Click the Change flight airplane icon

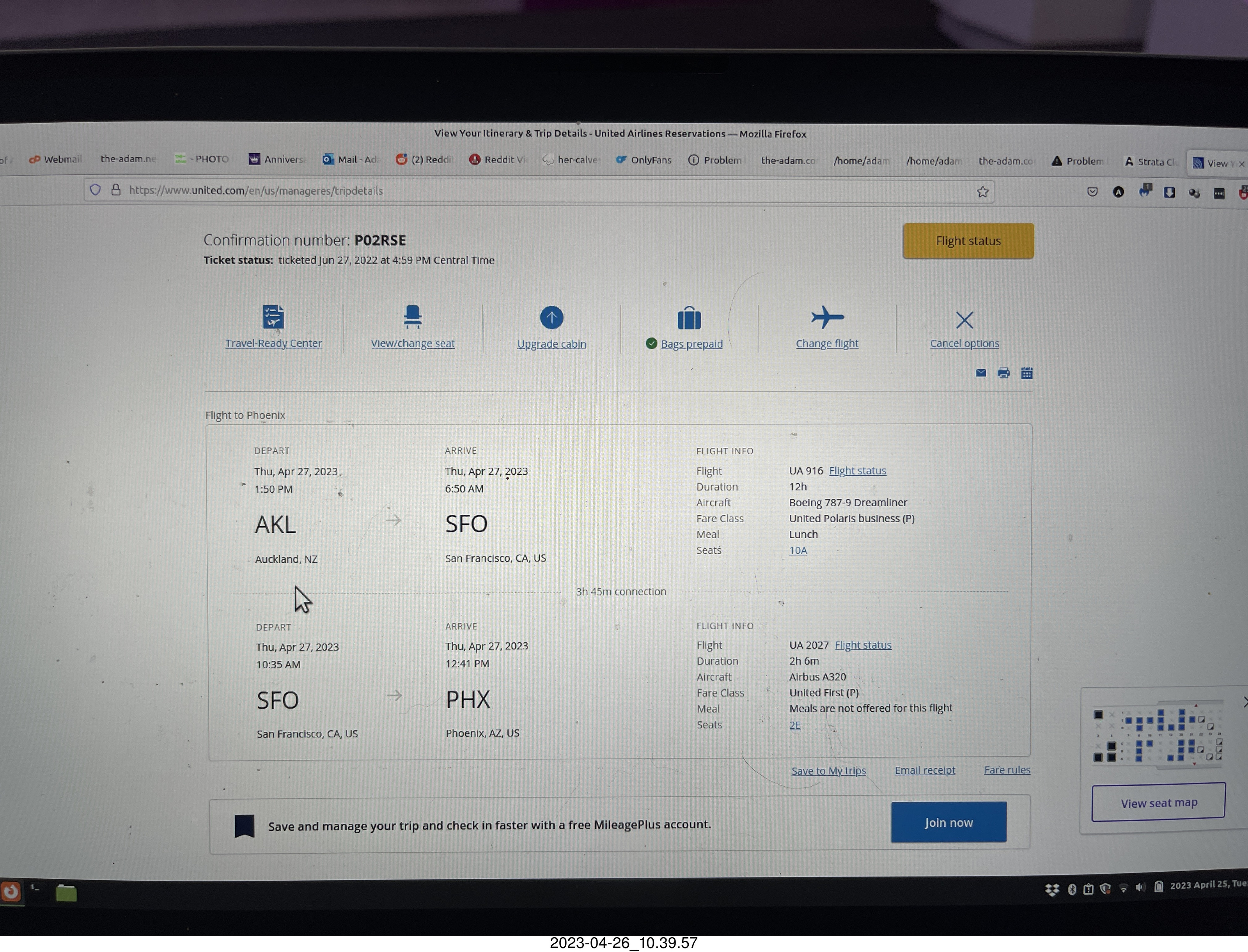pyautogui.click(x=827, y=317)
